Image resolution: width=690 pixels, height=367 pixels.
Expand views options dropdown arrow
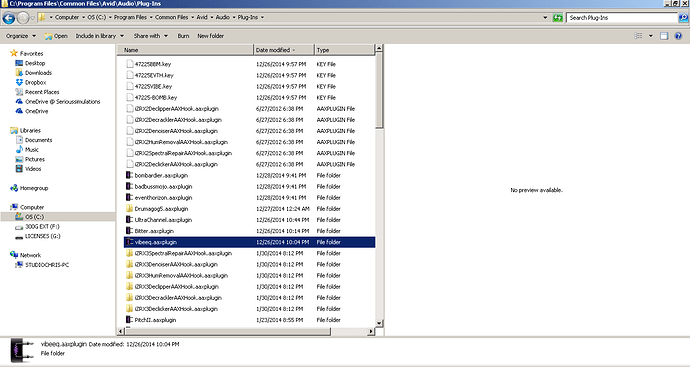pyautogui.click(x=650, y=36)
